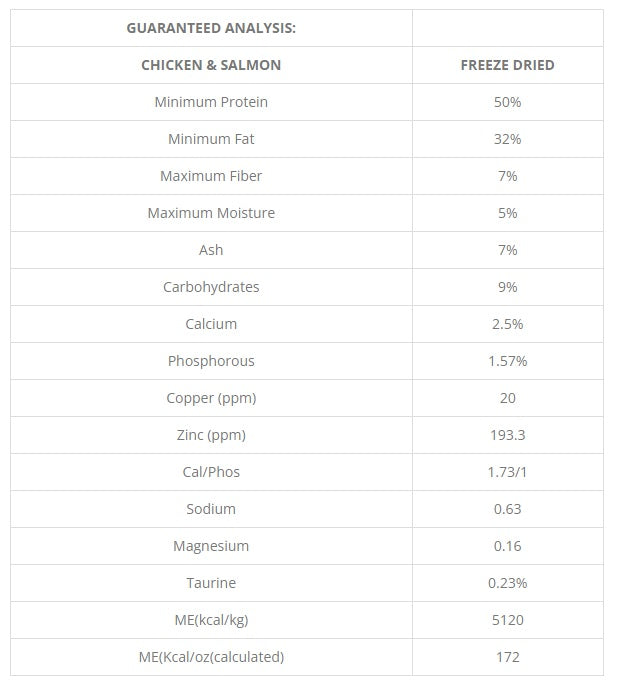This screenshot has width=617, height=689.
Task: Click the 50% protein value
Action: point(508,102)
